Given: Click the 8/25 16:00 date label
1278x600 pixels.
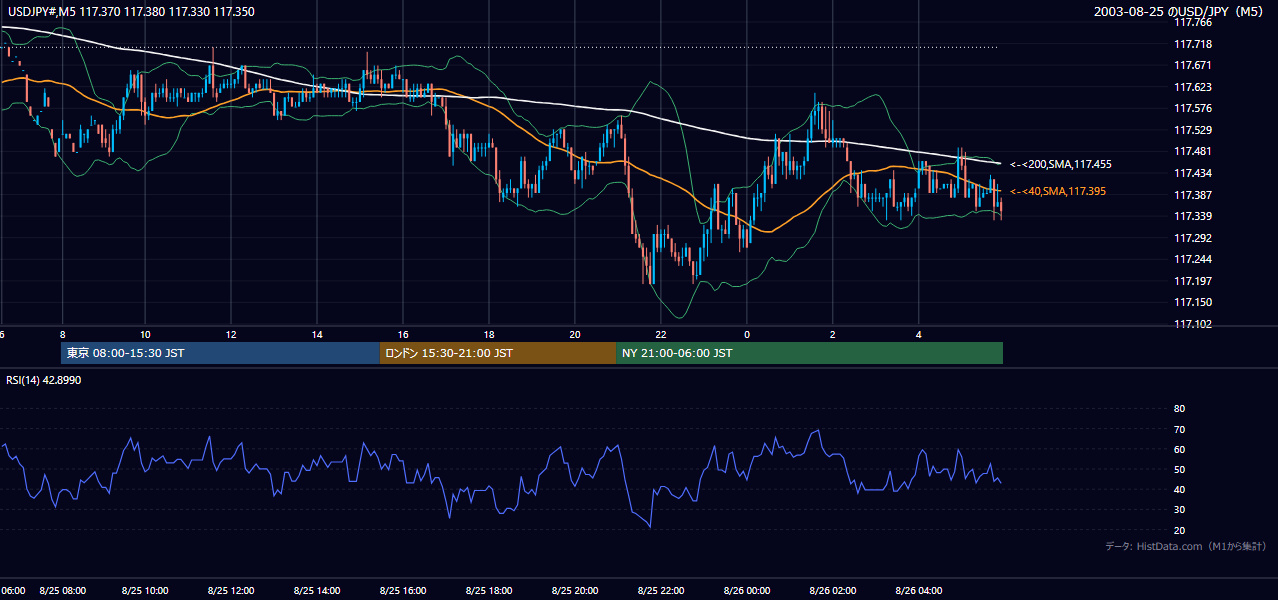Looking at the screenshot, I should tap(404, 591).
